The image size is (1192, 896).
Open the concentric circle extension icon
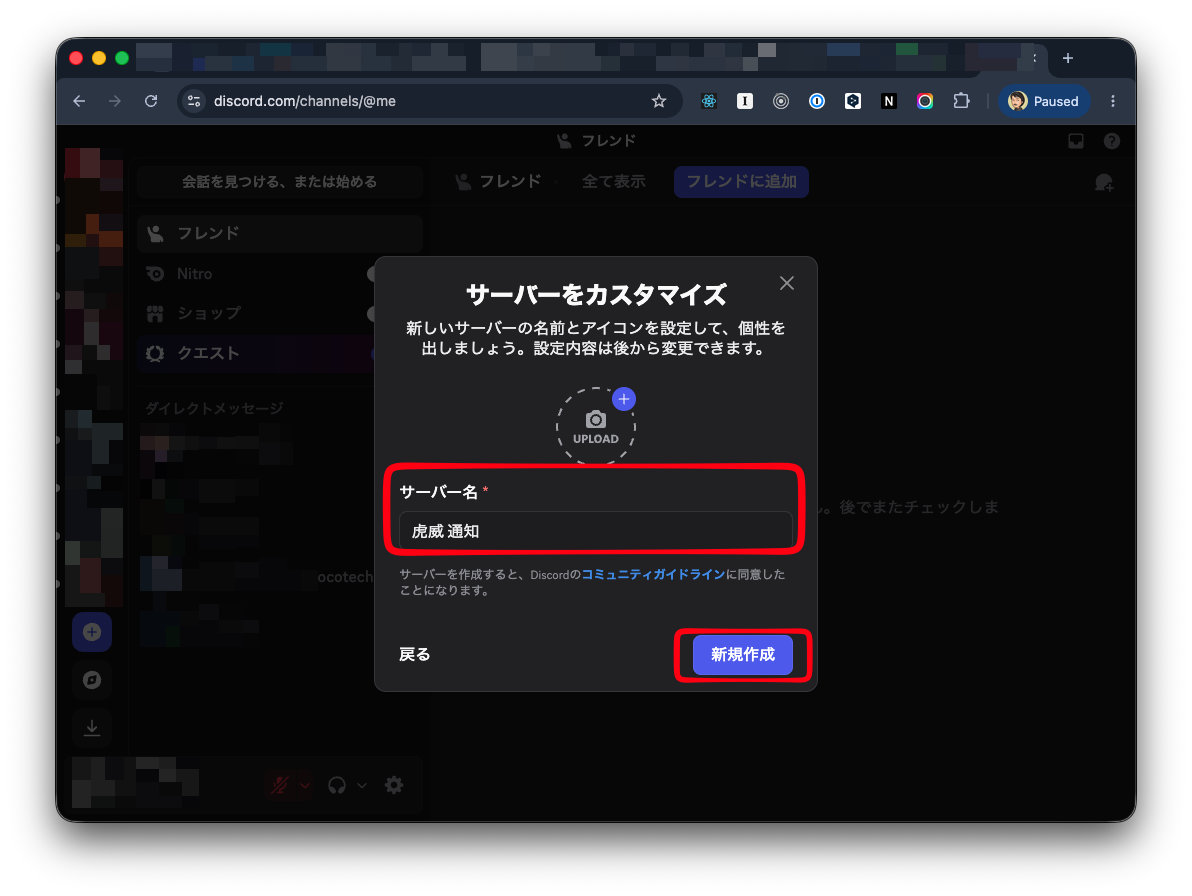pos(781,101)
